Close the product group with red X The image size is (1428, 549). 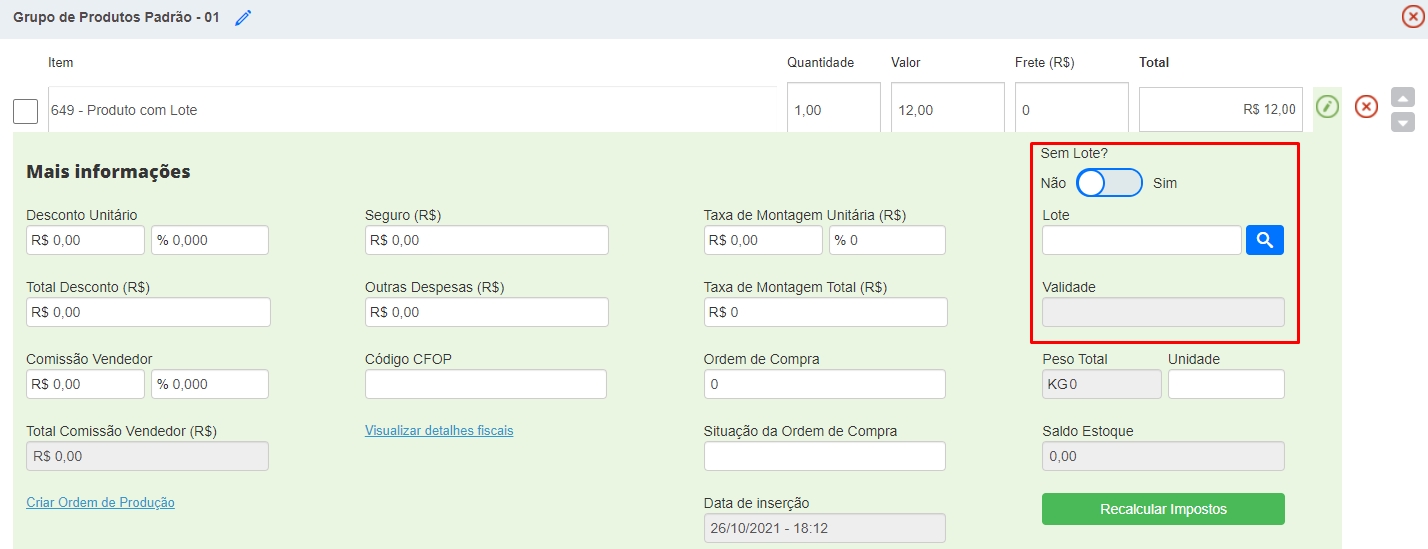1413,17
